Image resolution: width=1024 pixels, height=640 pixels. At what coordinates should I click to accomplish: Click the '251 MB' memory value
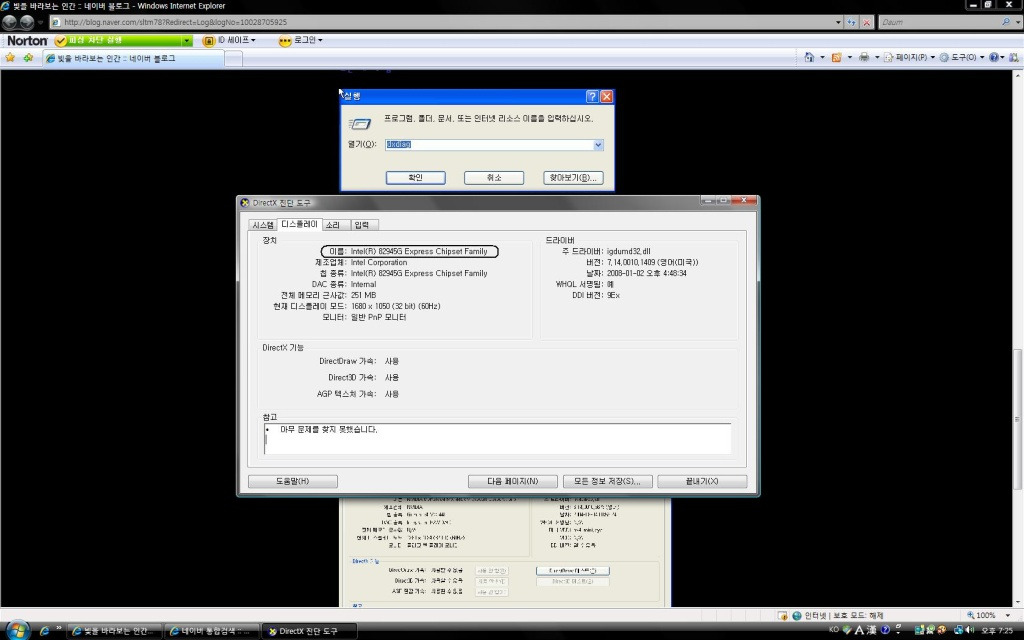pyautogui.click(x=363, y=295)
